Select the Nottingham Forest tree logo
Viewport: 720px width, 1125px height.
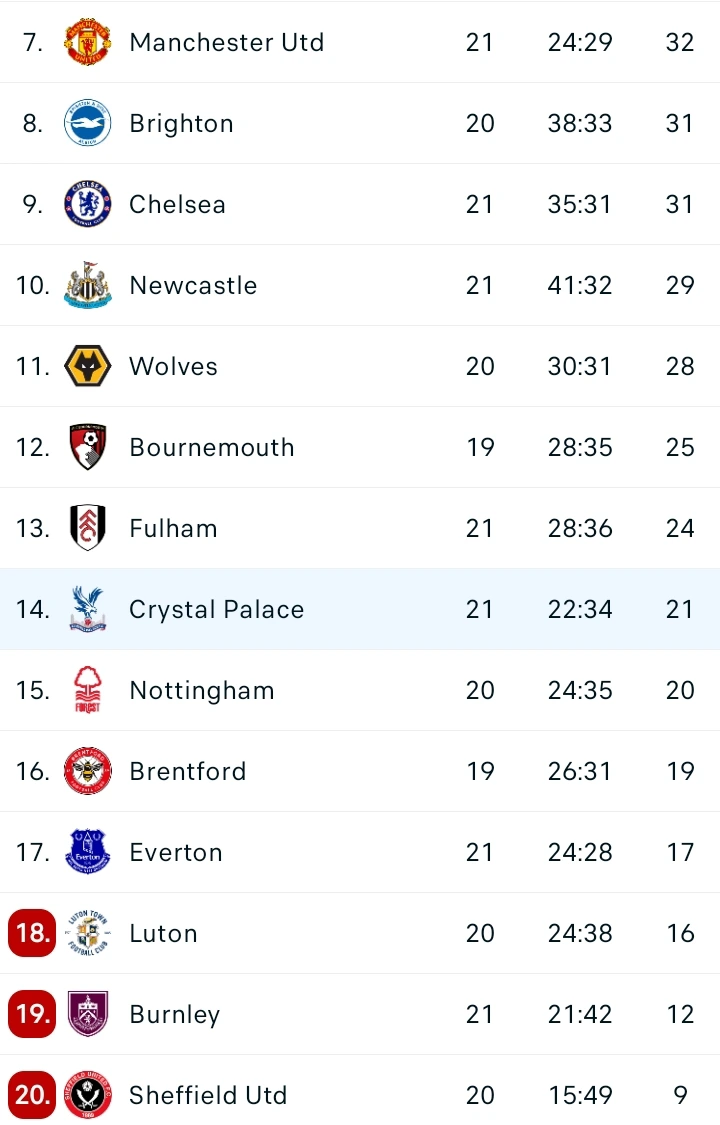(88, 690)
